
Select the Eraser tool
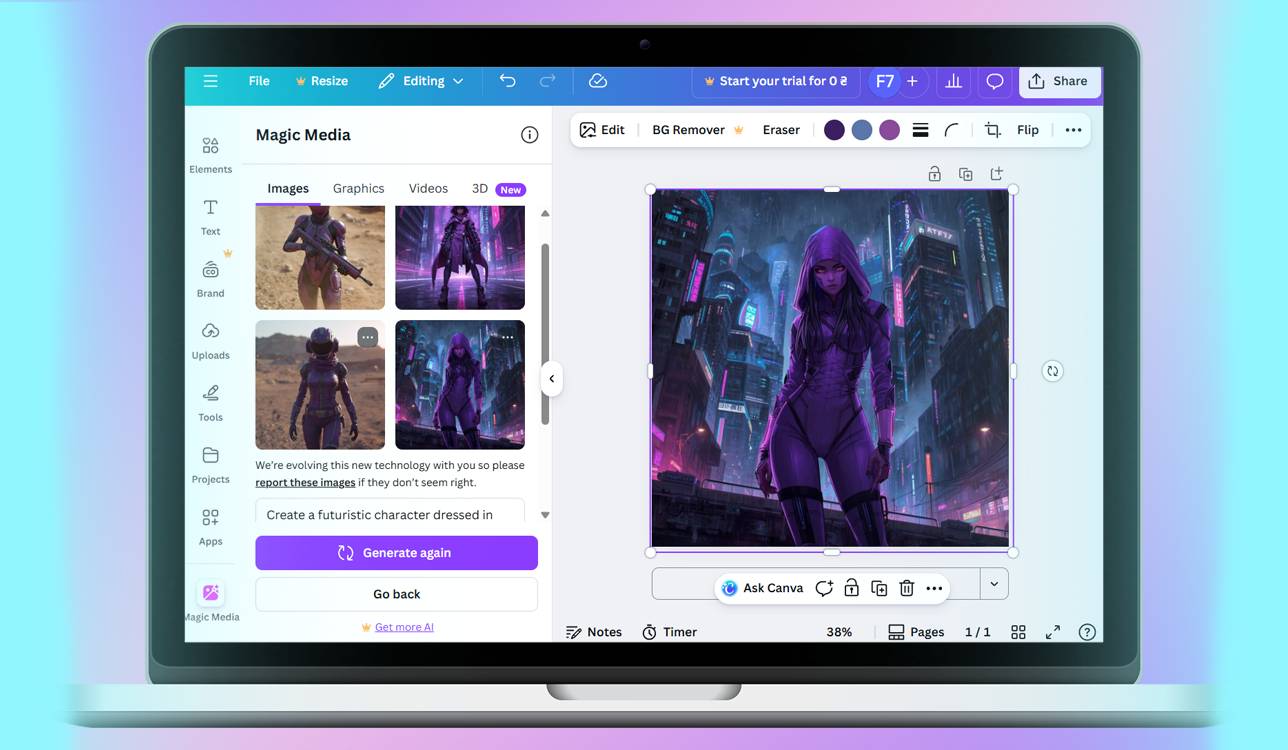(x=781, y=130)
